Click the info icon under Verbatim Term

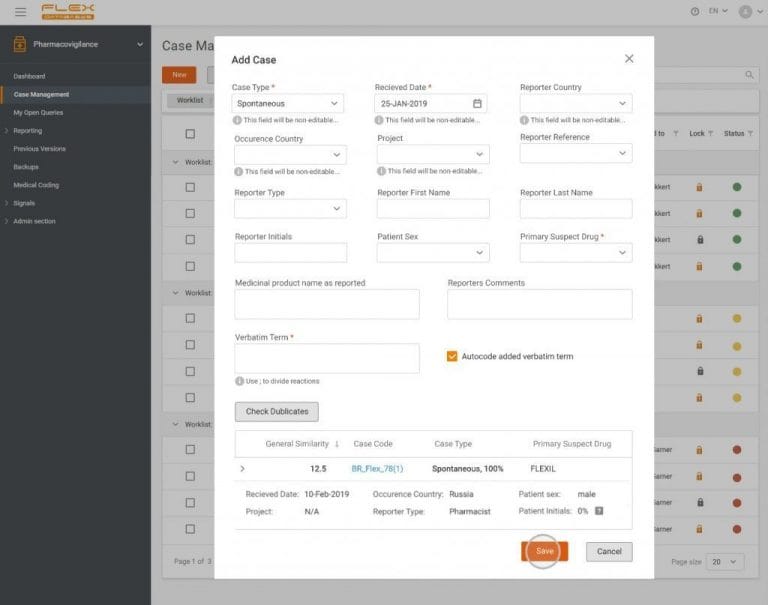tap(239, 381)
